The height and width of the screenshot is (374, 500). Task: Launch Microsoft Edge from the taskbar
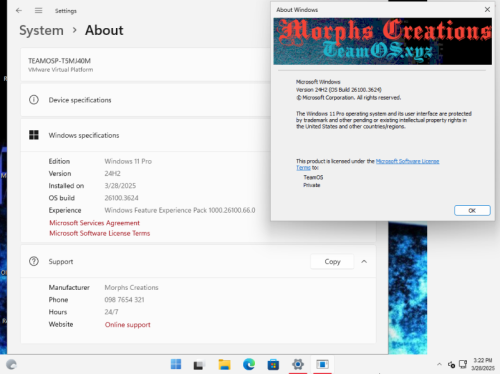click(249, 364)
